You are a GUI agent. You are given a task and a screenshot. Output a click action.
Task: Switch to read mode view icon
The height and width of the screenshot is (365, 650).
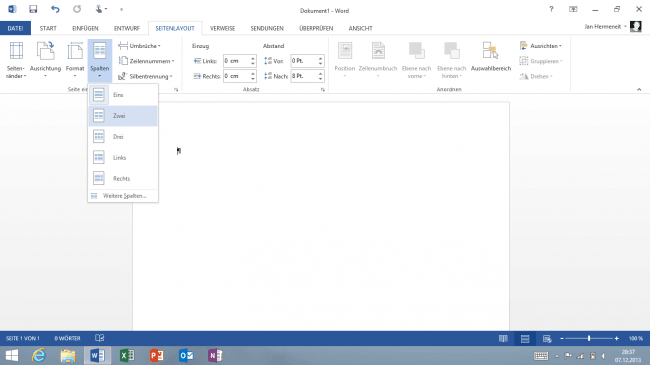pos(503,338)
